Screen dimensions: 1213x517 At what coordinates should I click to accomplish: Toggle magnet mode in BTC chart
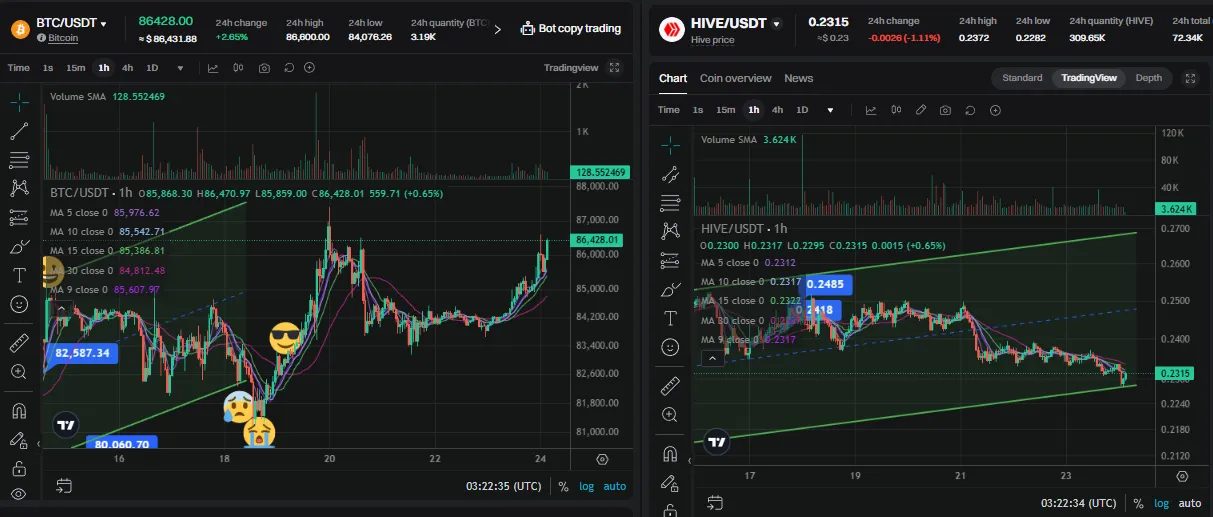(19, 410)
